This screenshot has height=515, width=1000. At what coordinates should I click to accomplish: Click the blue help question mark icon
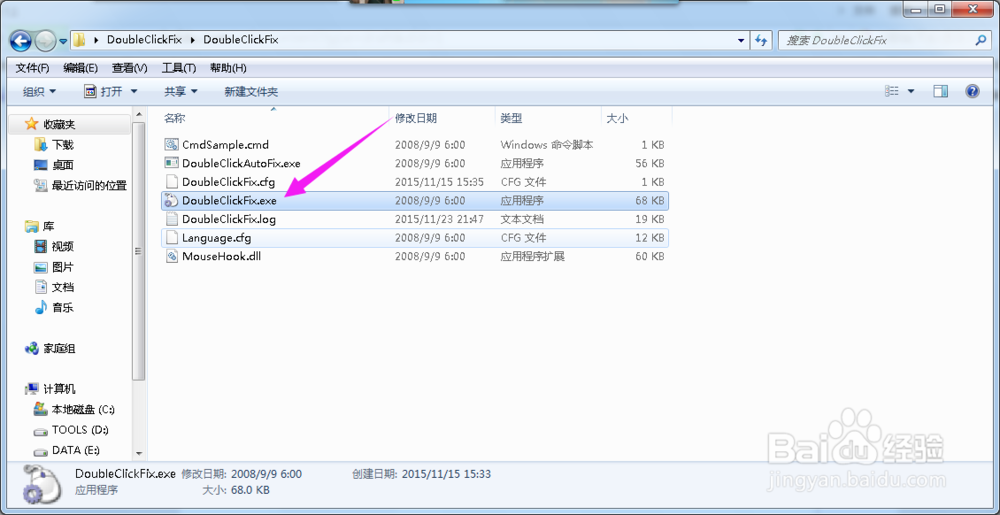(x=972, y=92)
